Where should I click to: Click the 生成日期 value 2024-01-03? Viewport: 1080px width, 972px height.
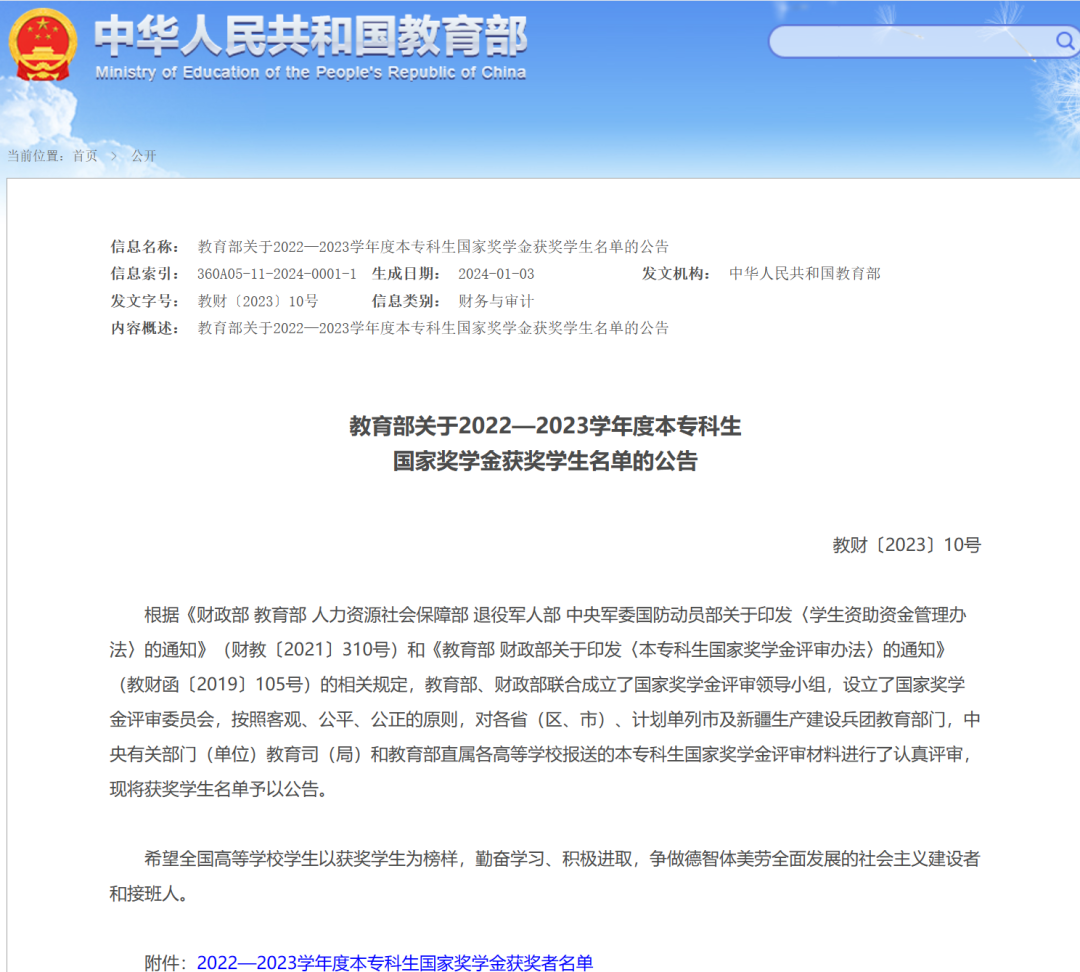click(496, 274)
